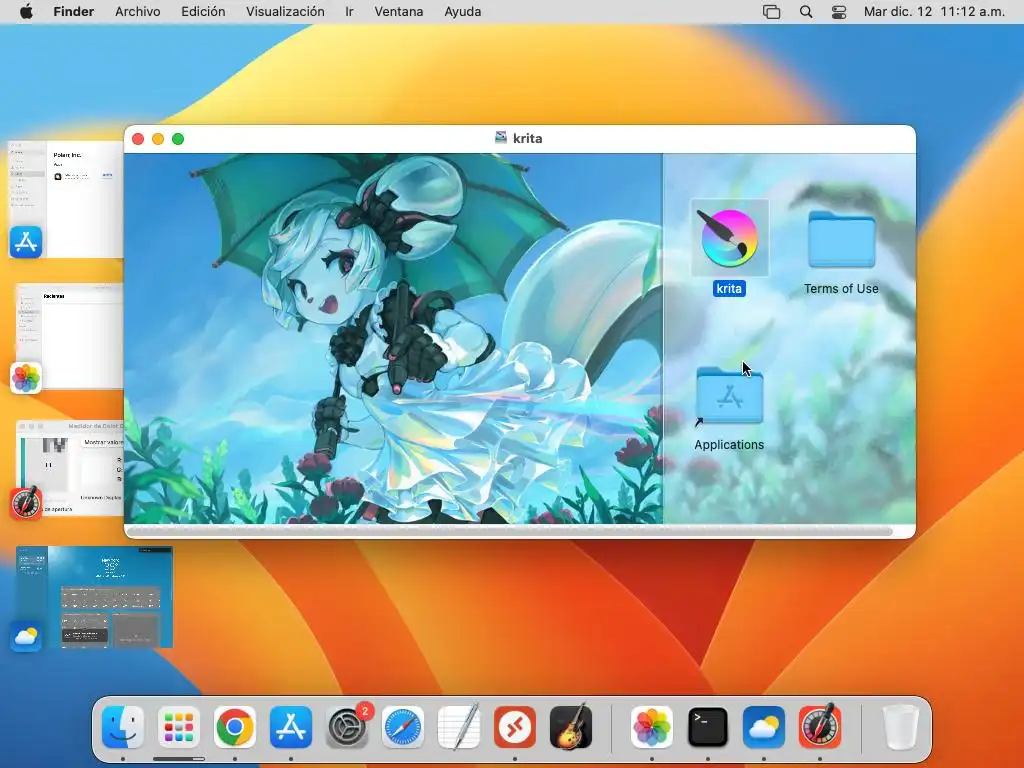Click the Stage Manager icon in menu bar
This screenshot has height=768, width=1024.
pyautogui.click(x=771, y=12)
